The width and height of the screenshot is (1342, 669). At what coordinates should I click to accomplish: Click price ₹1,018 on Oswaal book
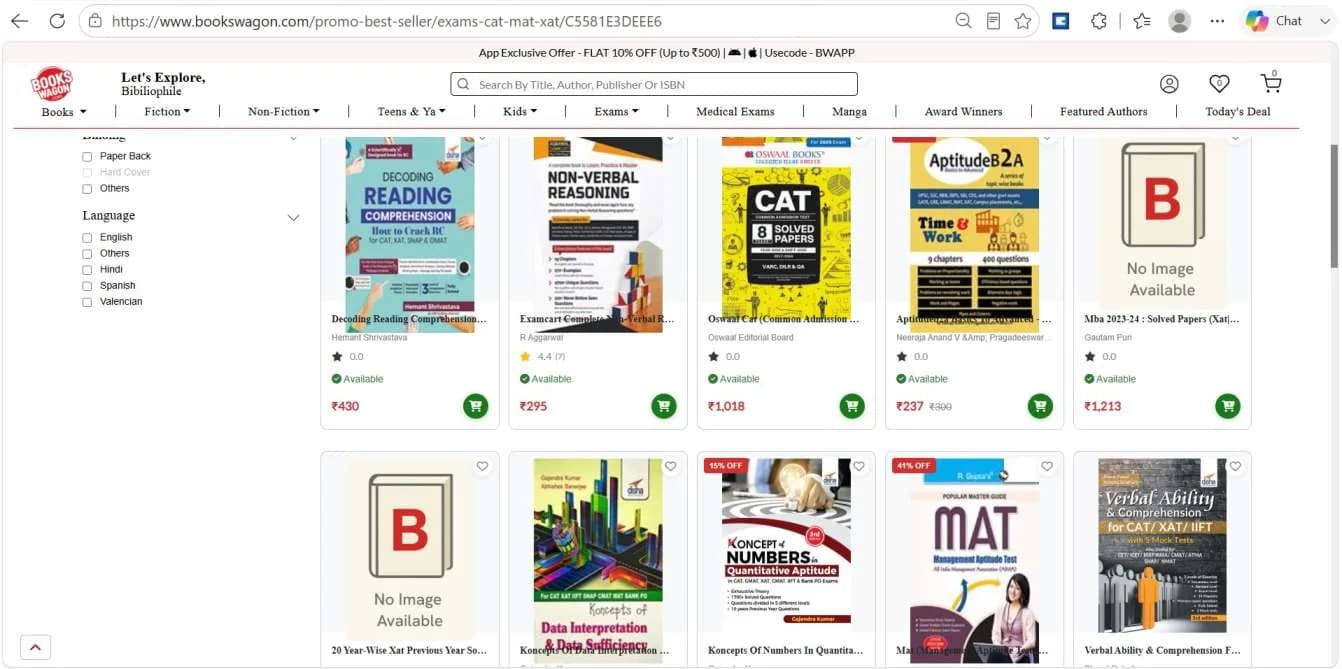coord(726,406)
